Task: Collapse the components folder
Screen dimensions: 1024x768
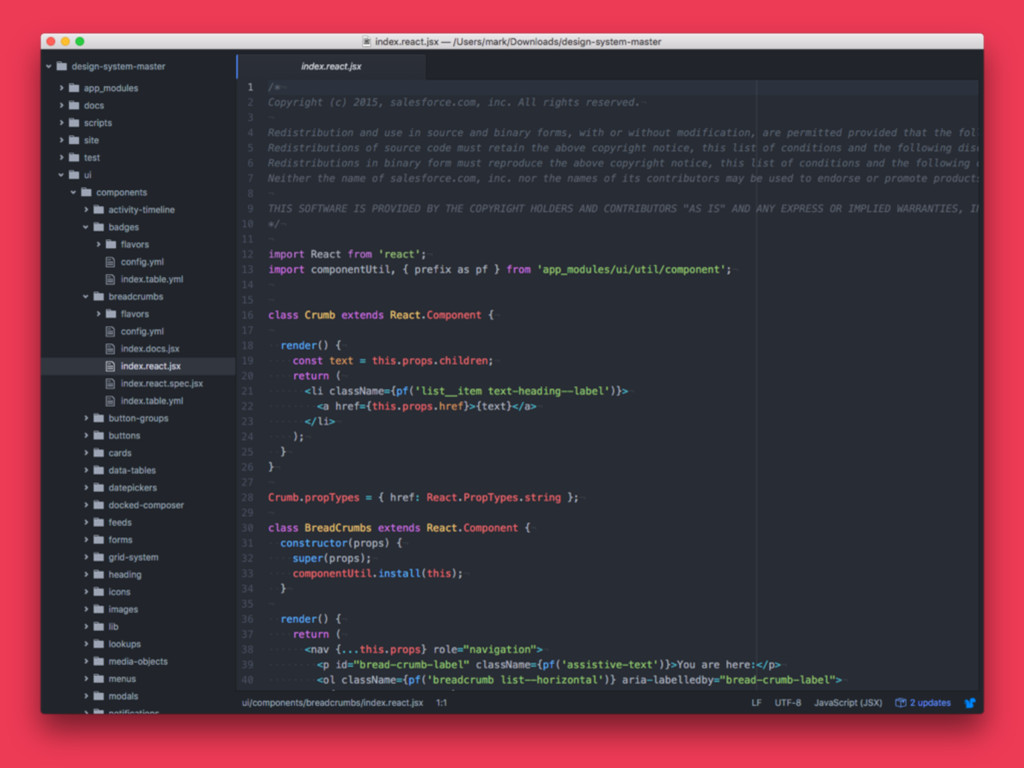Action: tap(73, 192)
